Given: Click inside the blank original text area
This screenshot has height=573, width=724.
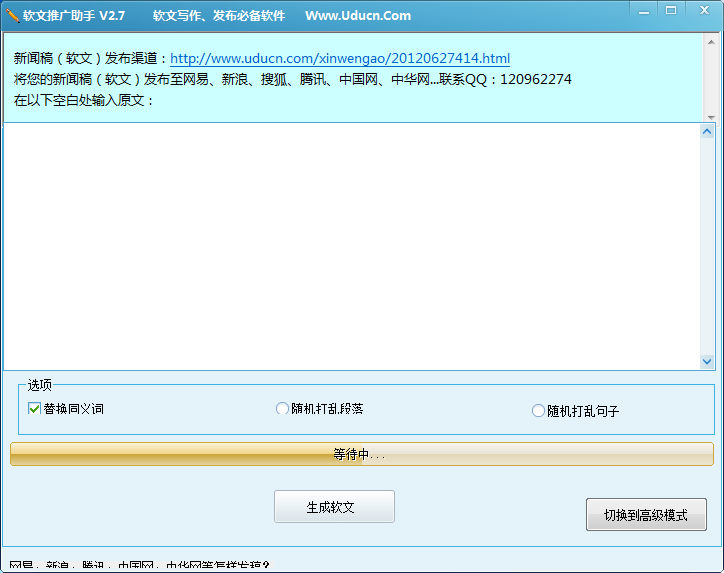Looking at the screenshot, I should pos(352,246).
